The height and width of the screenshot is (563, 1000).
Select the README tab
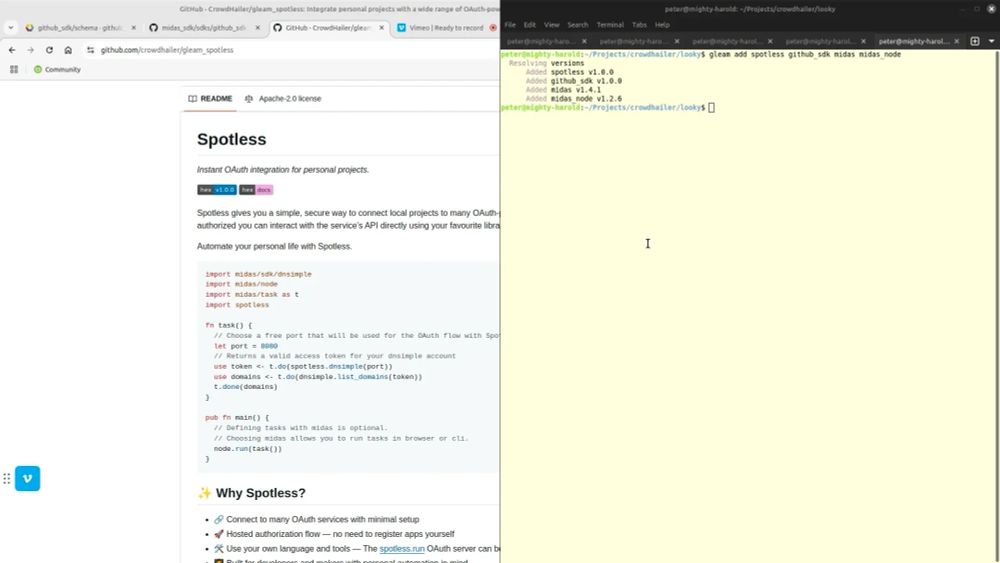point(210,99)
